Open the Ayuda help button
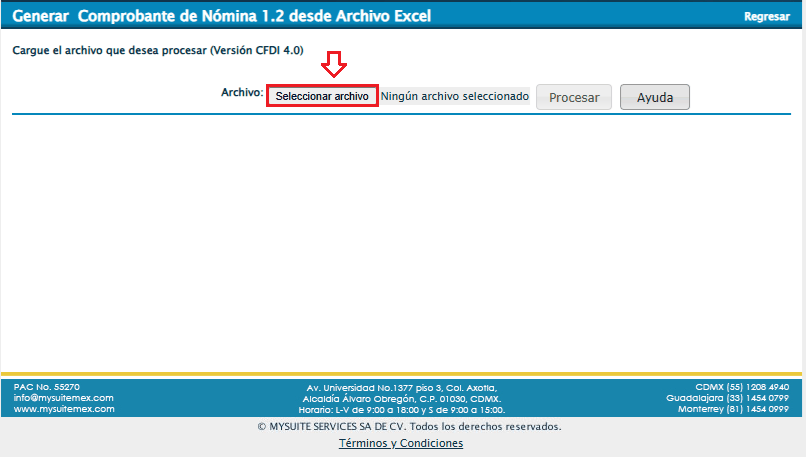This screenshot has height=457, width=806. tap(655, 97)
